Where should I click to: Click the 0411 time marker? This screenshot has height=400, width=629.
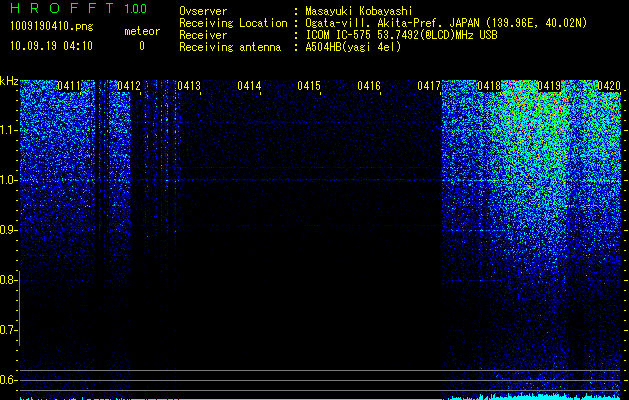coord(69,86)
